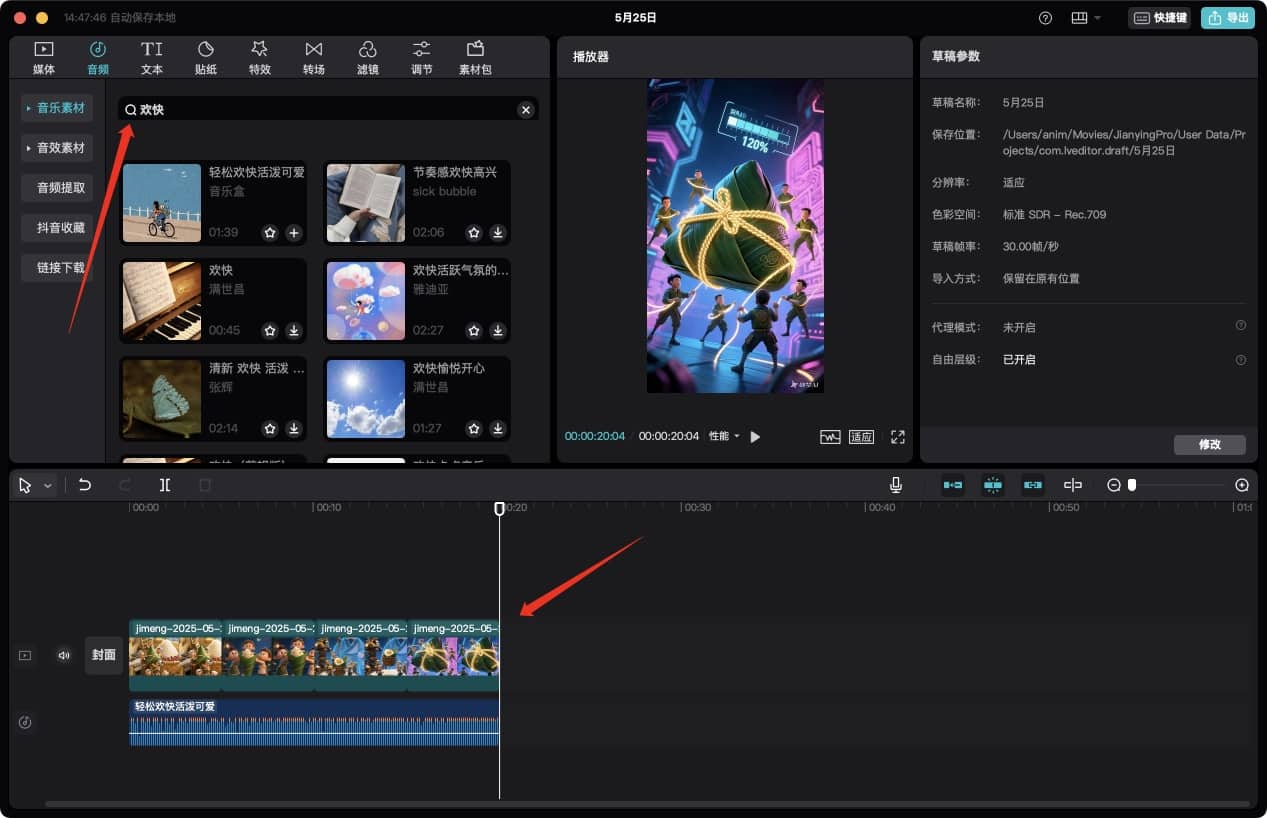Select the 音频 audio tab
The width and height of the screenshot is (1267, 818).
(98, 57)
